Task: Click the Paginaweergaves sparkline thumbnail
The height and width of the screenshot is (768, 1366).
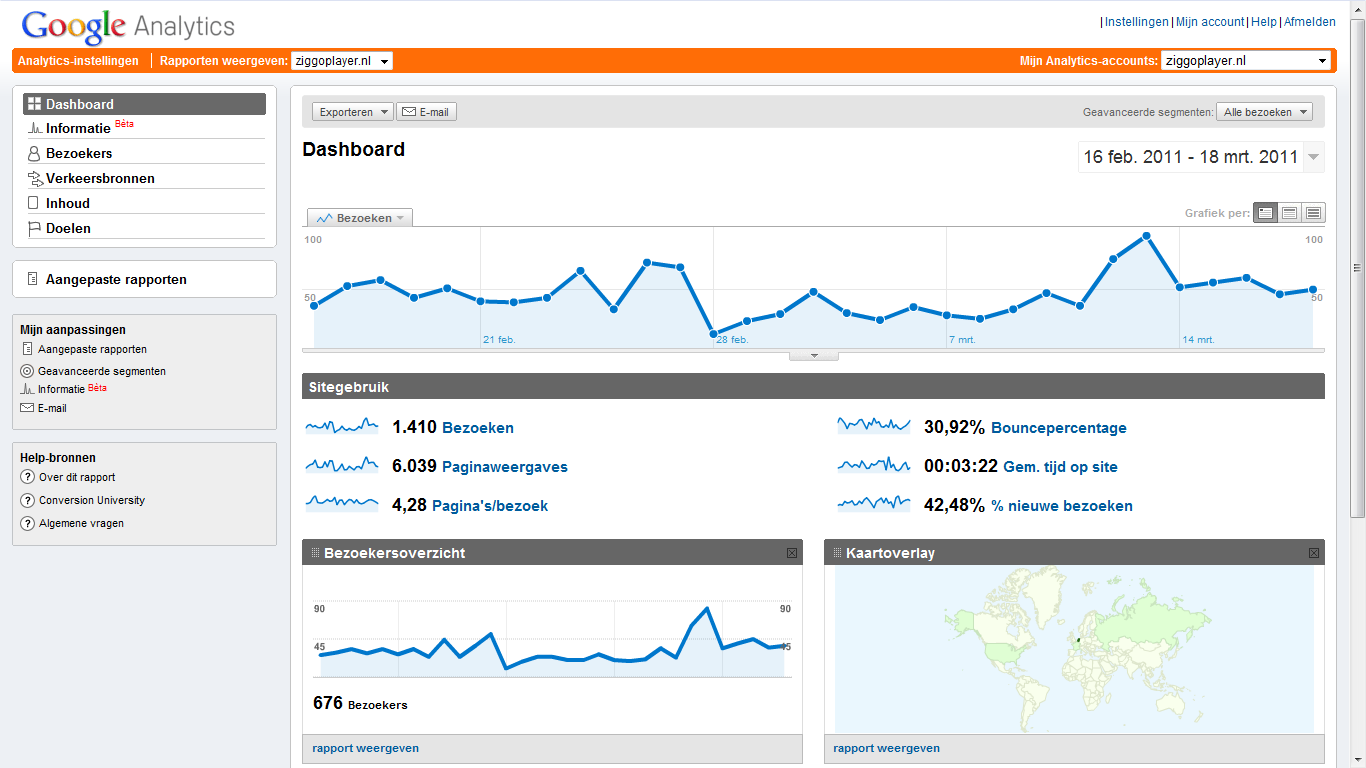Action: click(x=342, y=466)
